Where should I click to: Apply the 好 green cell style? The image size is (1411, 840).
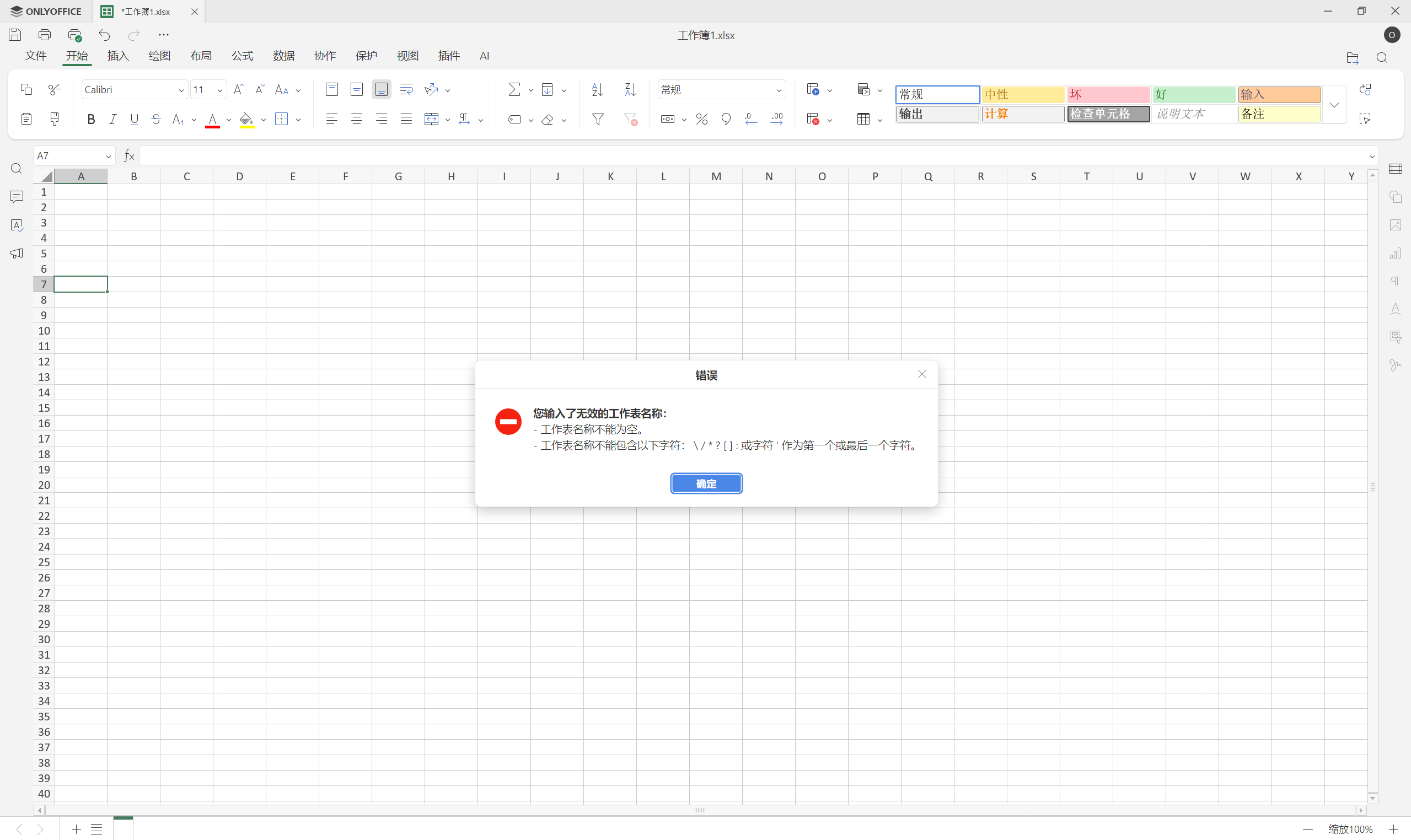(x=1194, y=94)
